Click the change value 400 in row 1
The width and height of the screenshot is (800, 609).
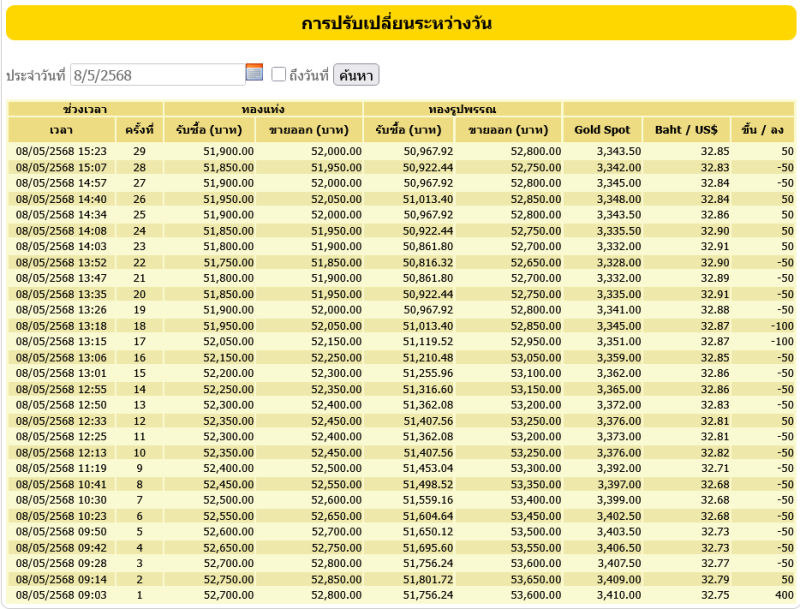point(784,595)
